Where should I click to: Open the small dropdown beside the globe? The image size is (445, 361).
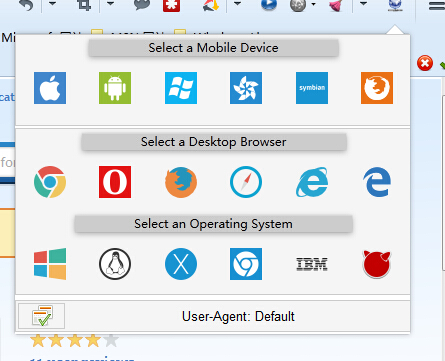click(313, 4)
